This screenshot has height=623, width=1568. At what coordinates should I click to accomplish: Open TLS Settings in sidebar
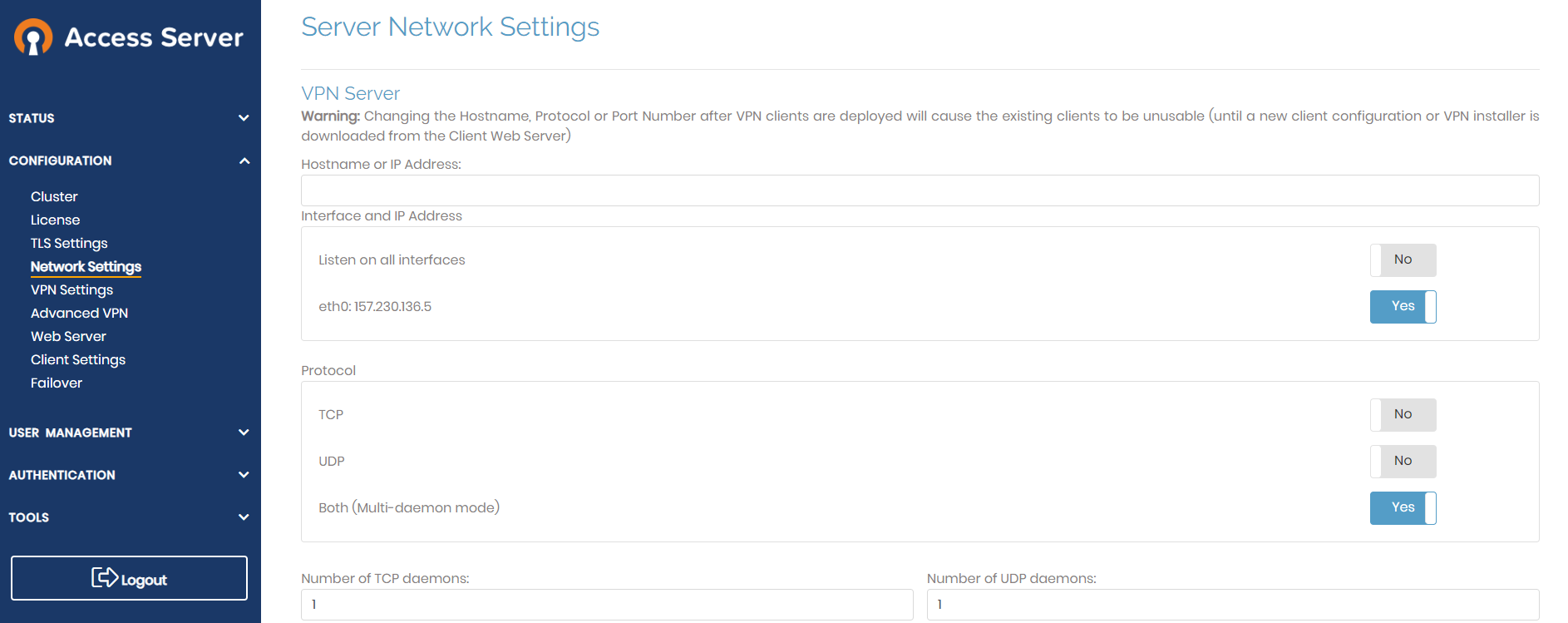(x=69, y=243)
